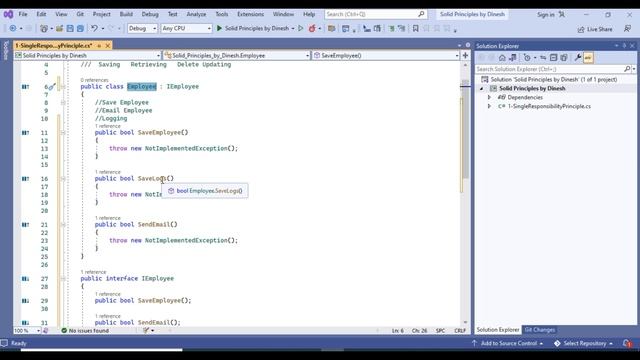Image resolution: width=640 pixels, height=360 pixels.
Task: Click the Comment selected lines icon
Action: [391, 29]
